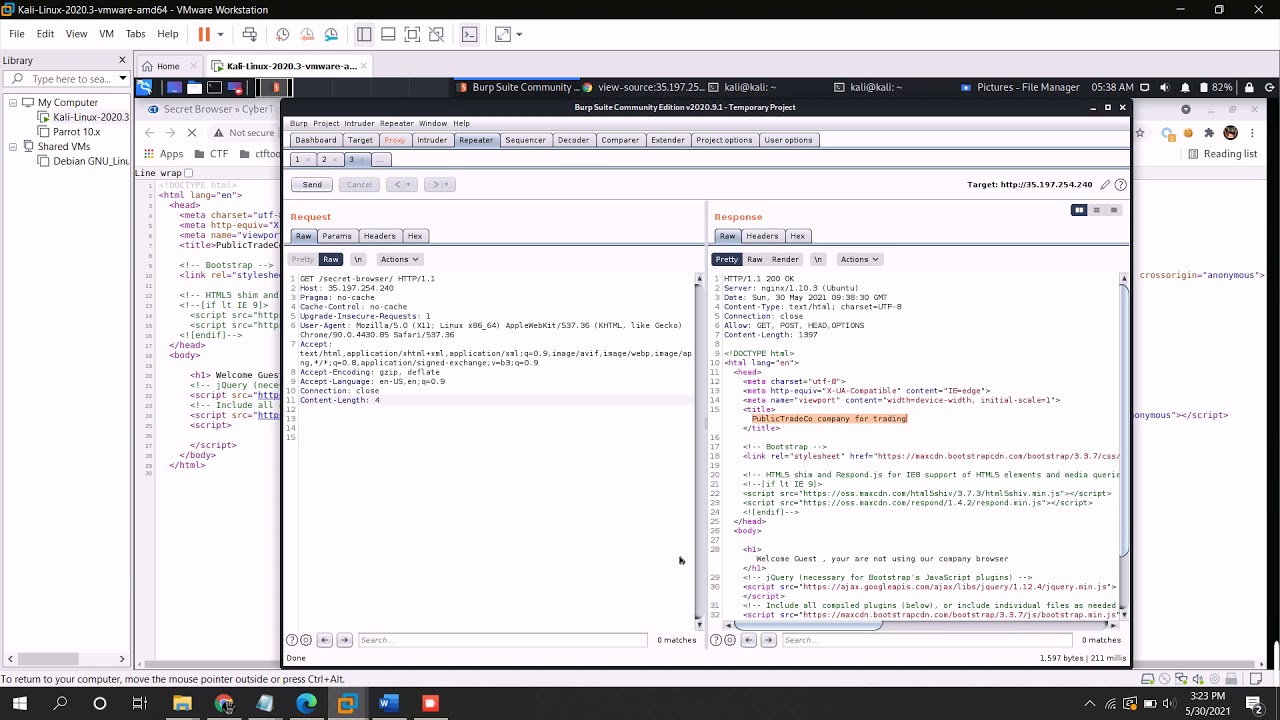Collapse My Computer tree node
This screenshot has height=720, width=1280.
14,102
